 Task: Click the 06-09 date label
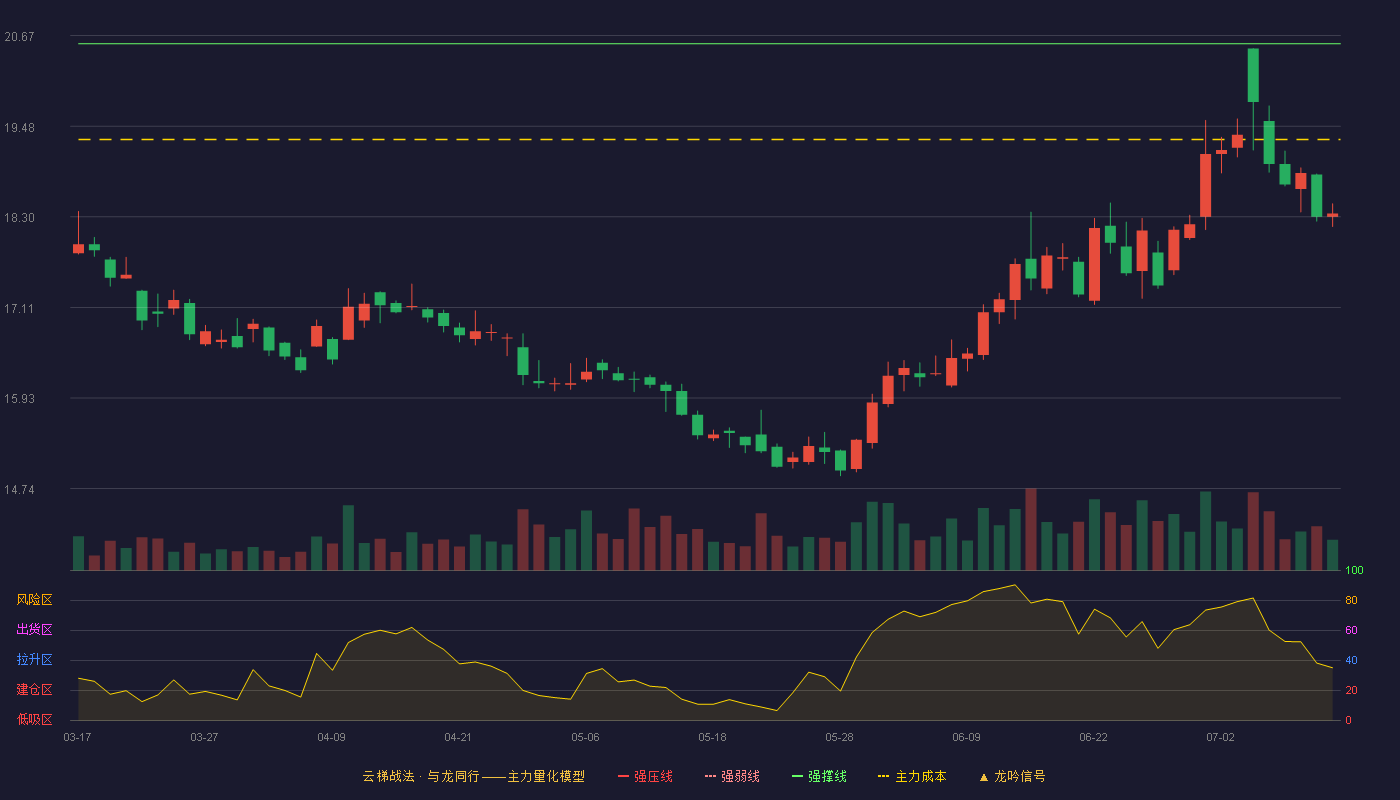pyautogui.click(x=966, y=737)
